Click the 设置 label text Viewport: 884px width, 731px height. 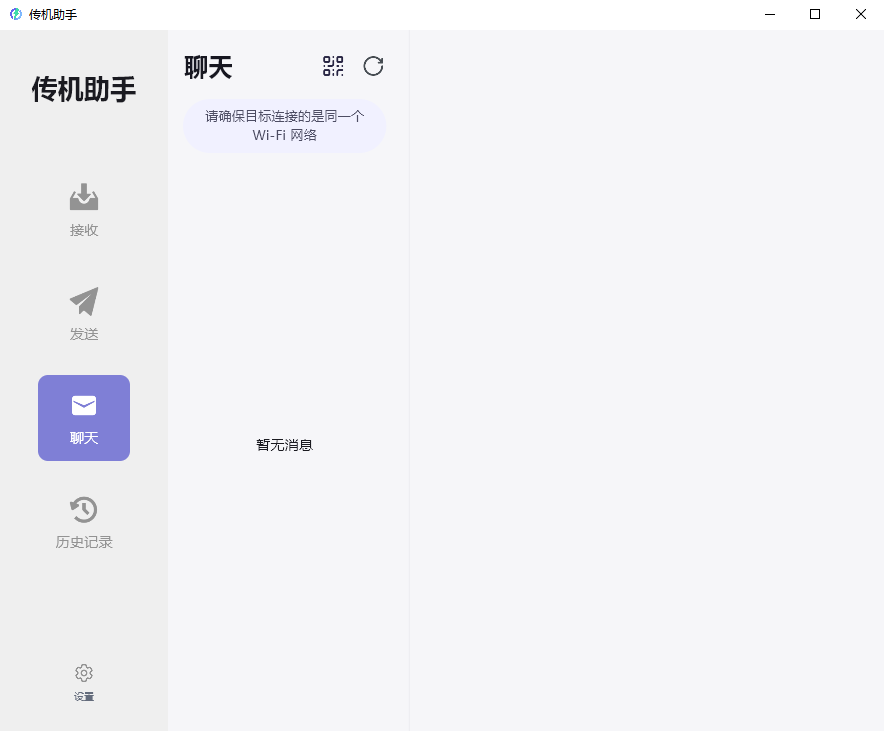click(84, 697)
